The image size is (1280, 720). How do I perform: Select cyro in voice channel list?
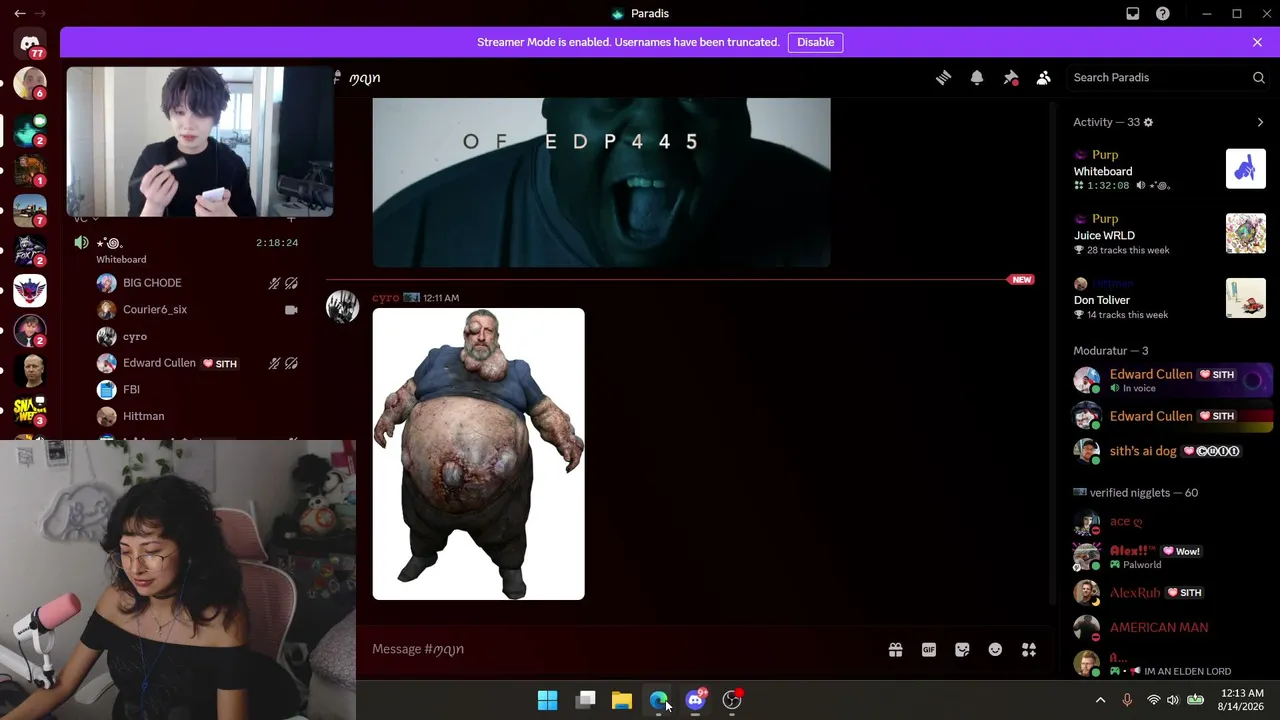click(x=197, y=337)
